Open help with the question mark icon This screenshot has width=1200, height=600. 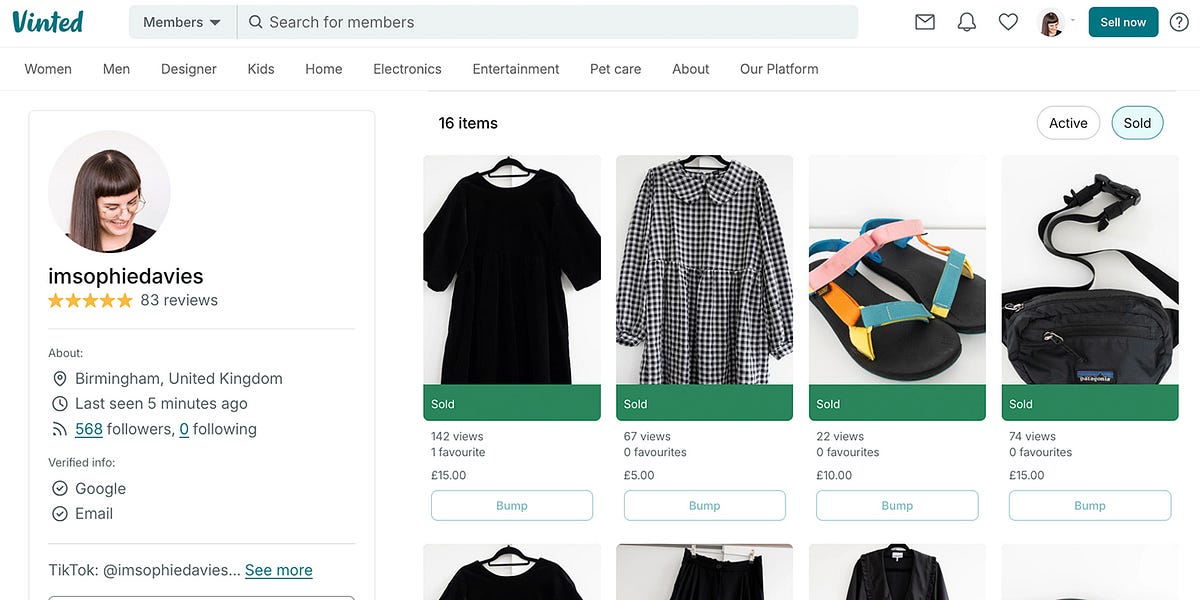pos(1179,21)
